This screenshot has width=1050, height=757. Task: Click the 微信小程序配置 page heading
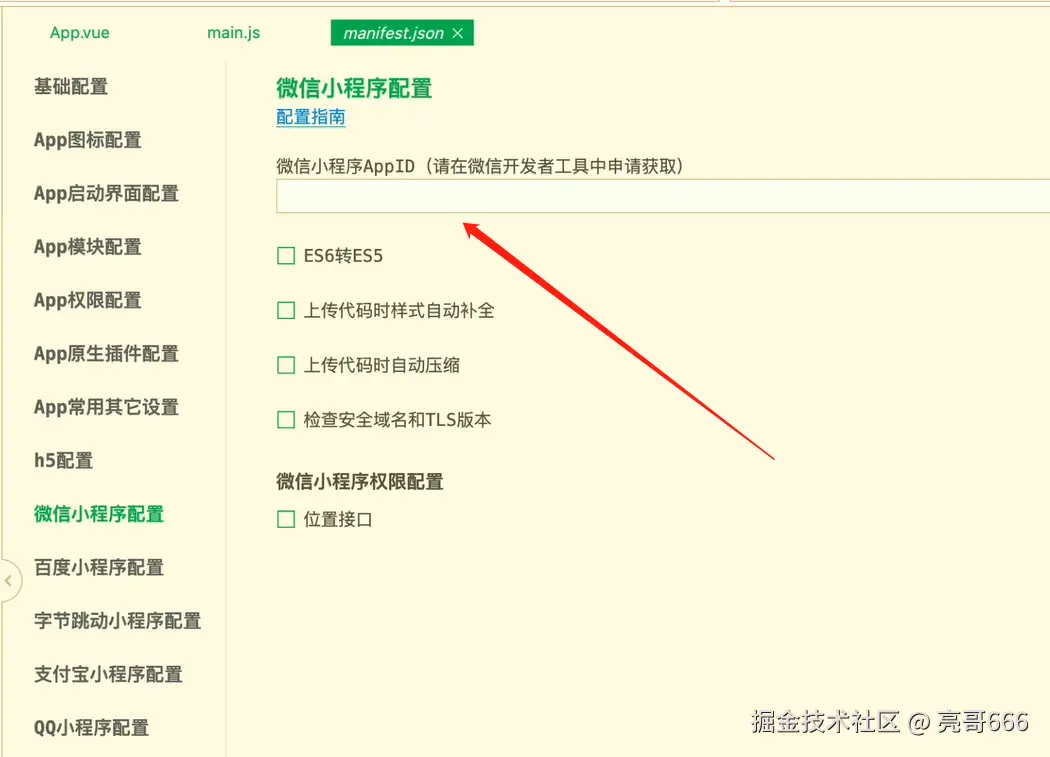tap(354, 88)
